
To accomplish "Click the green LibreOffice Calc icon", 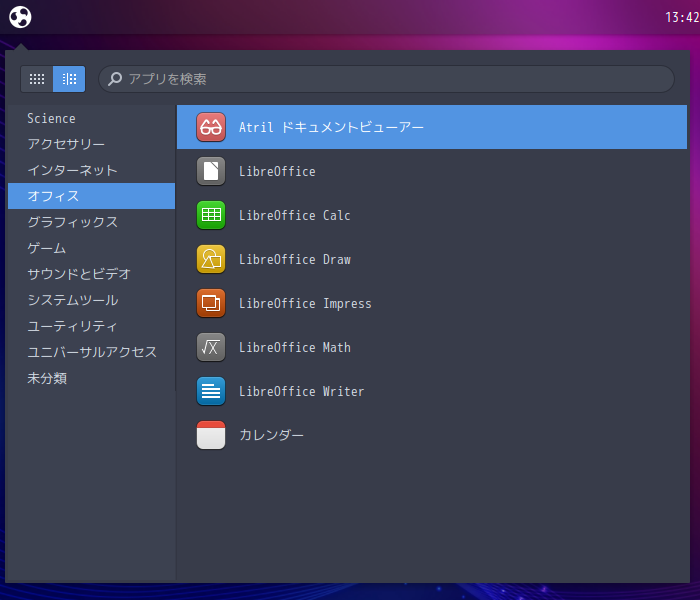I will click(x=211, y=215).
